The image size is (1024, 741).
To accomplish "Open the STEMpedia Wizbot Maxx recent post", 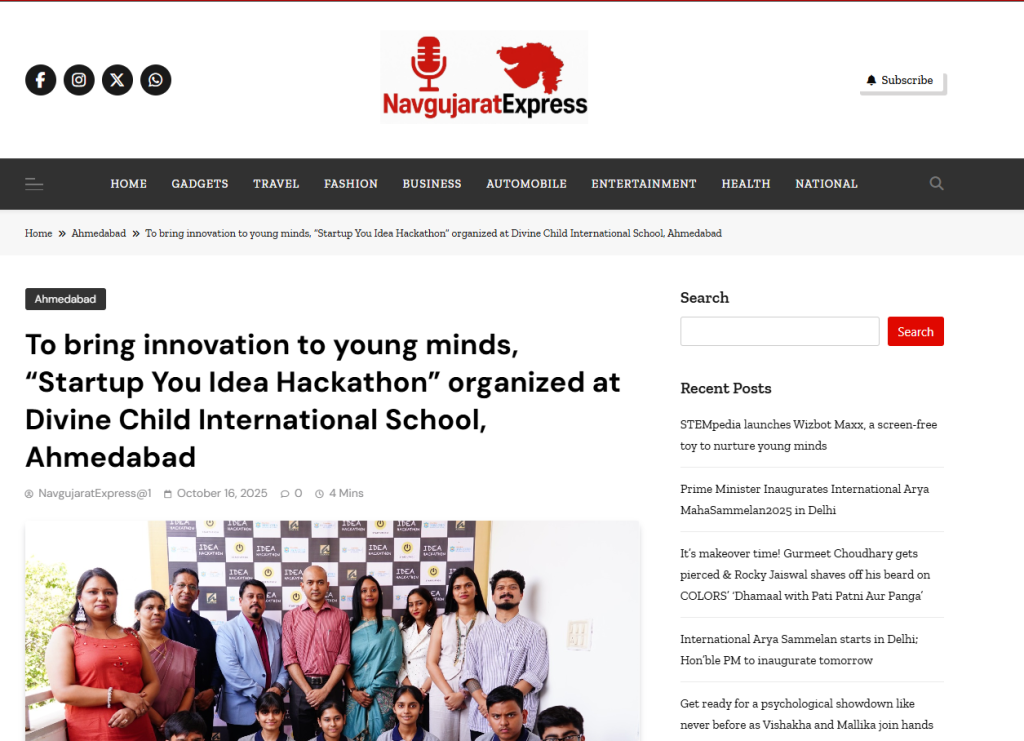I will point(808,435).
